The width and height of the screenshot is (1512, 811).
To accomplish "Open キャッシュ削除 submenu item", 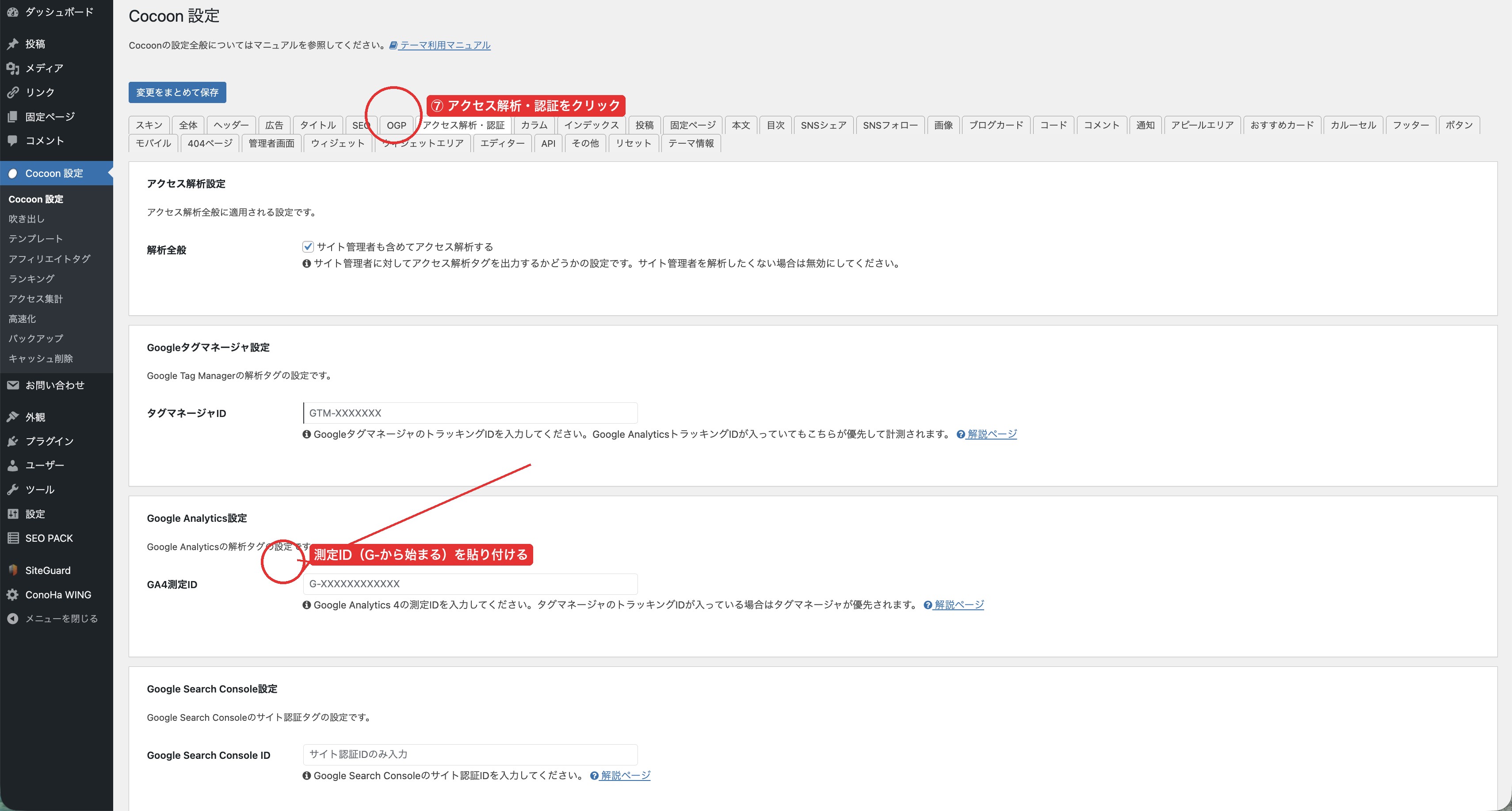I will click(x=41, y=358).
